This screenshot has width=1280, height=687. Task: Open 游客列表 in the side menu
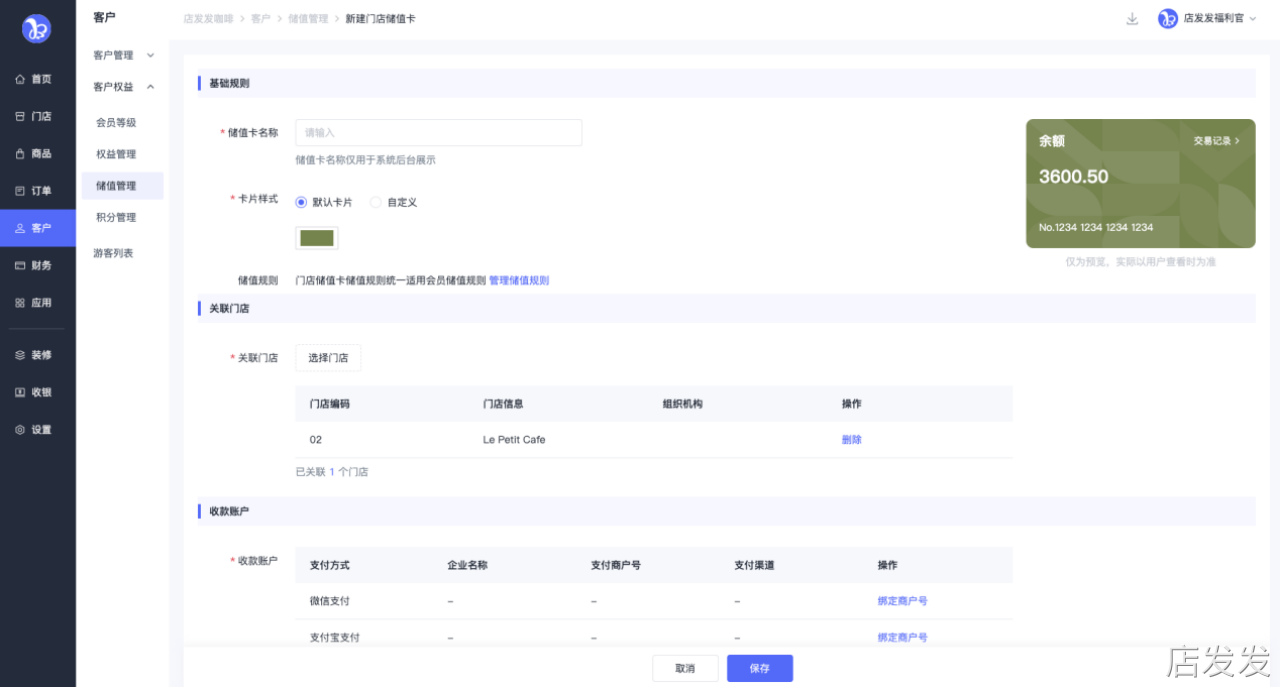click(113, 253)
